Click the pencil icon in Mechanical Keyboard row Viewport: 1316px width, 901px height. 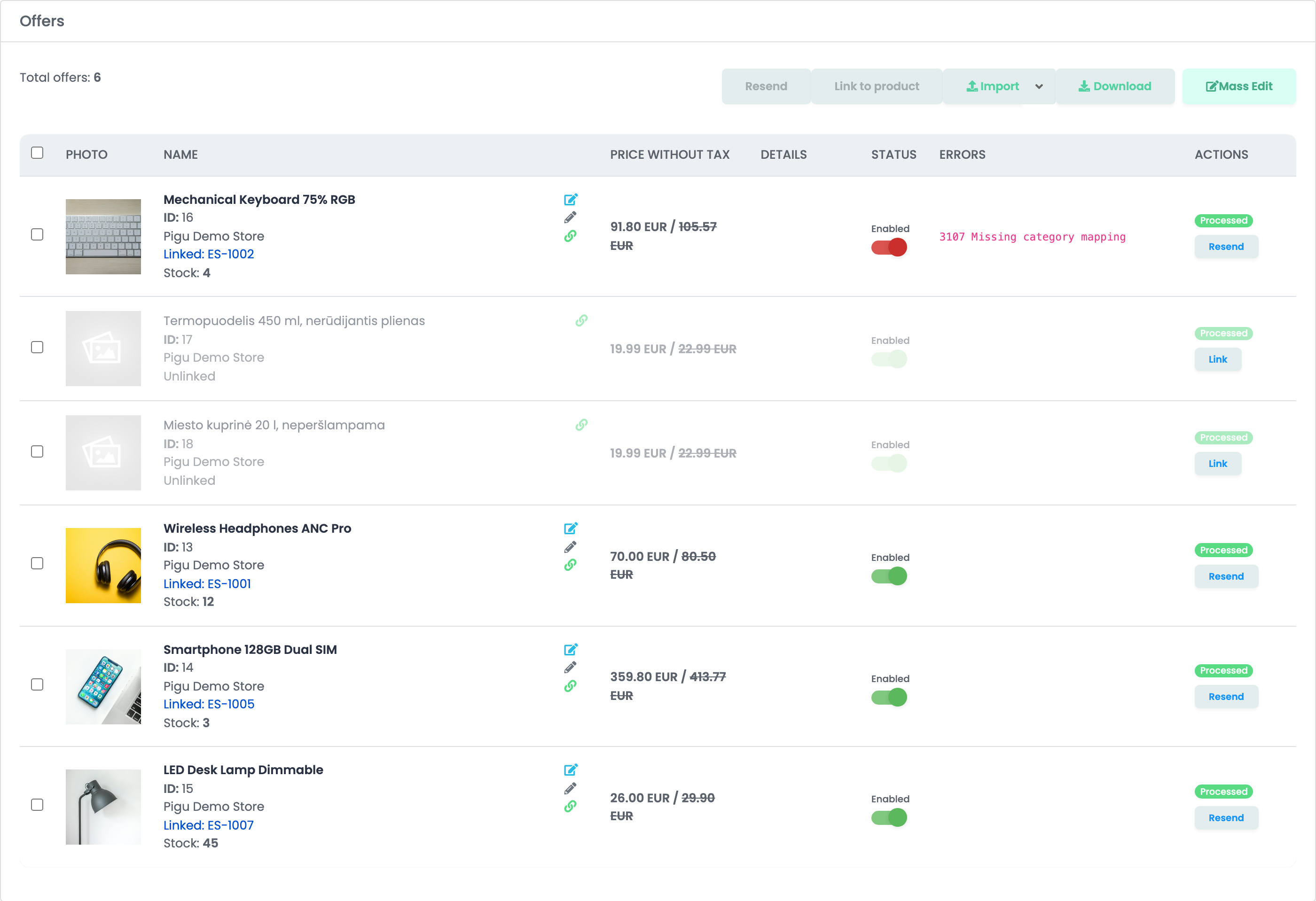click(570, 217)
